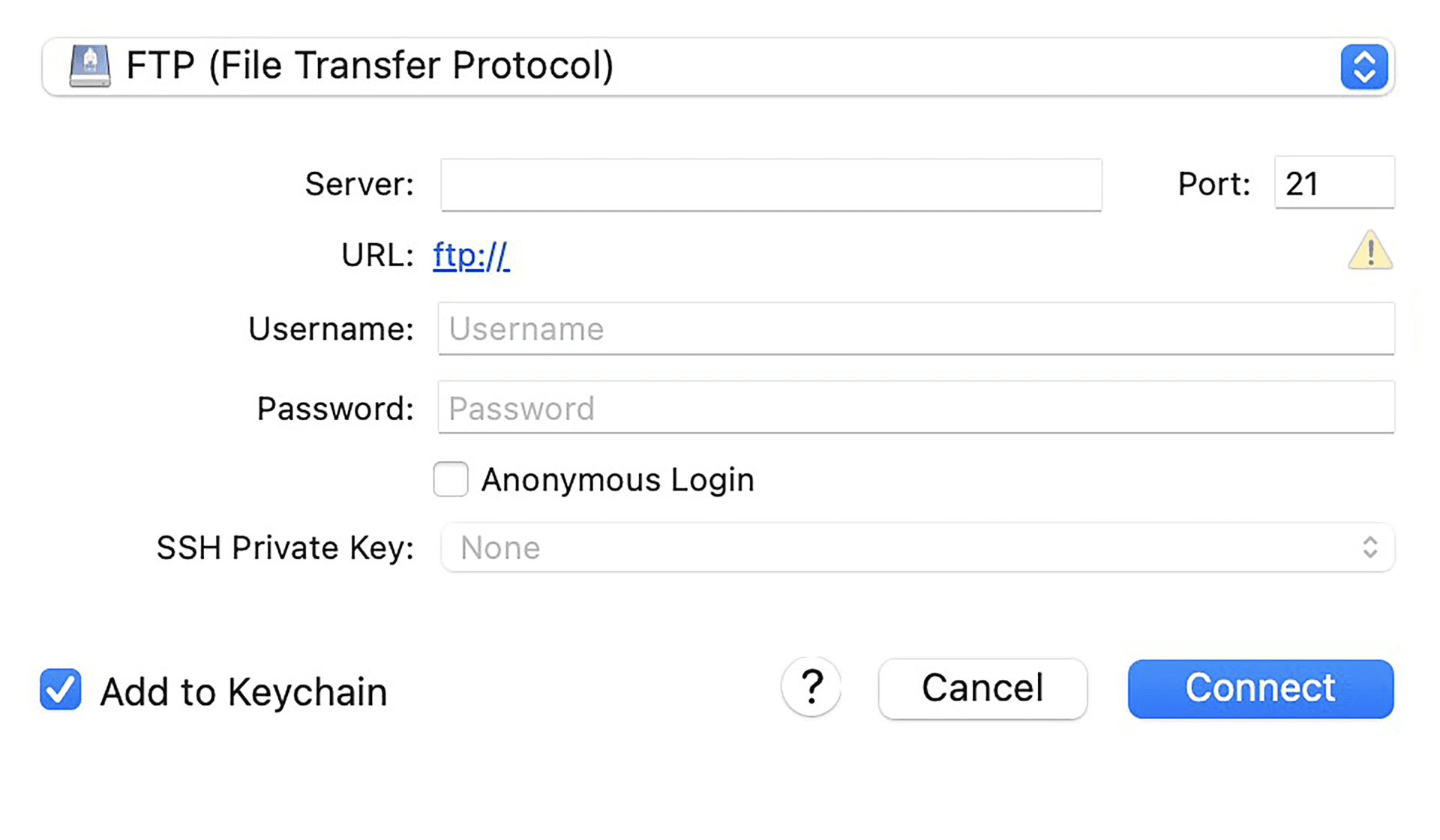
Task: Click the FTP drive icon
Action: click(90, 66)
